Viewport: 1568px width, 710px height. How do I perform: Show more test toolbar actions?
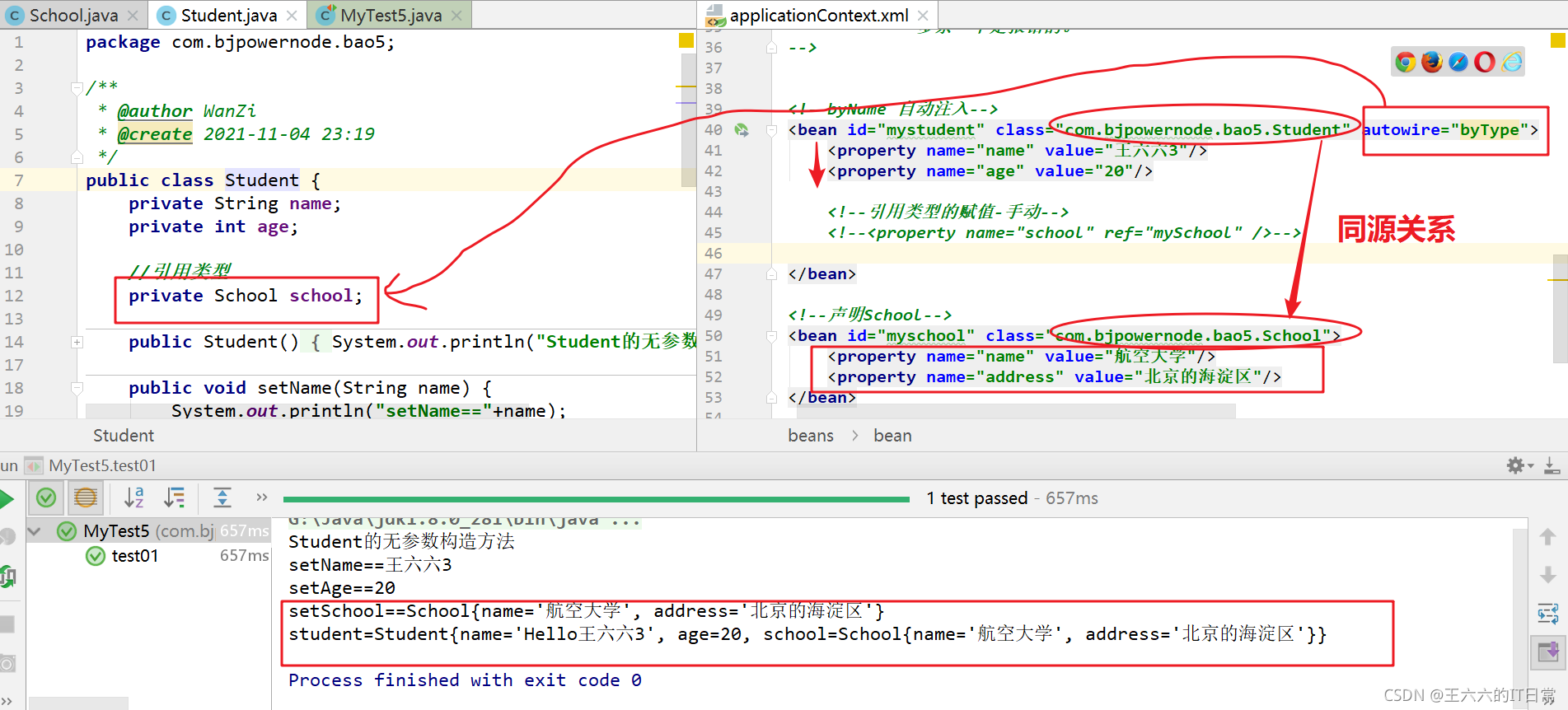point(262,497)
